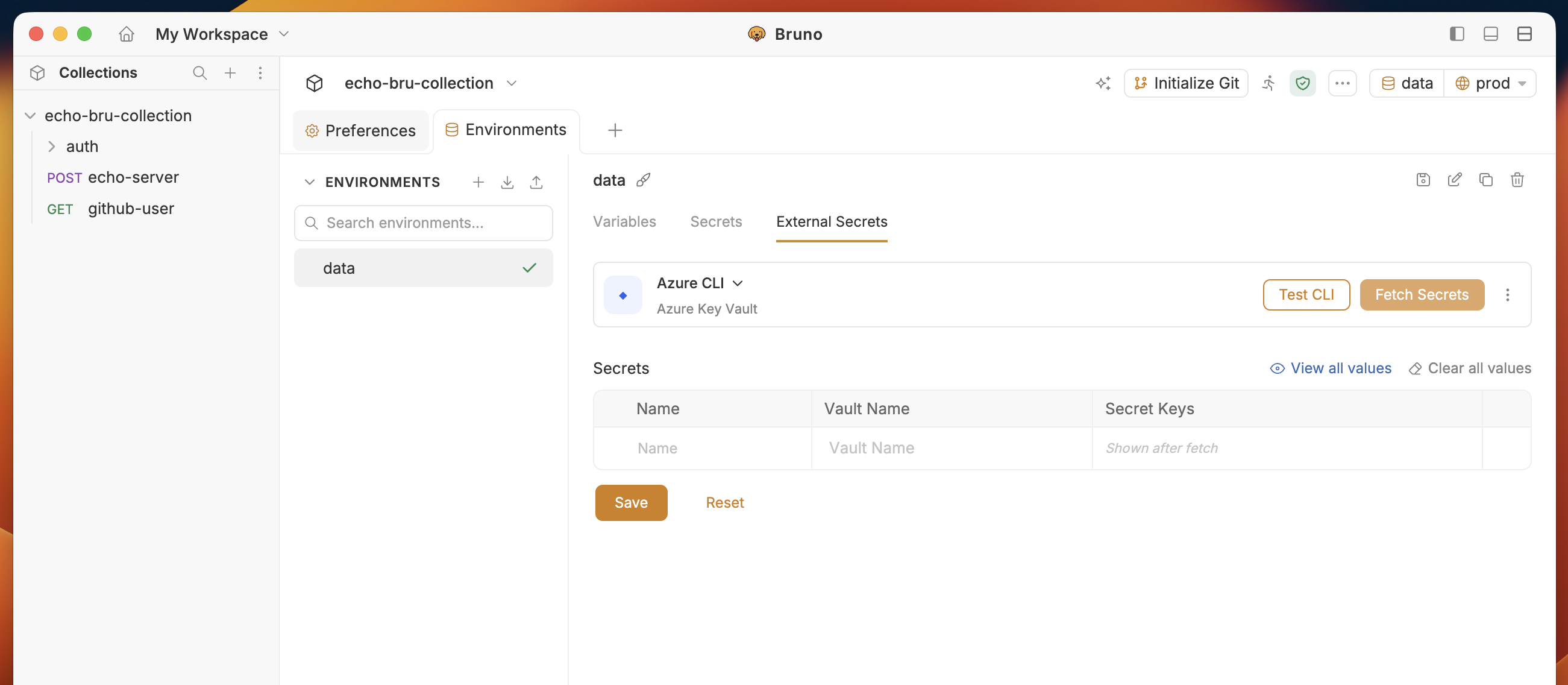Toggle View all values
Viewport: 1568px width, 685px height.
(x=1331, y=368)
